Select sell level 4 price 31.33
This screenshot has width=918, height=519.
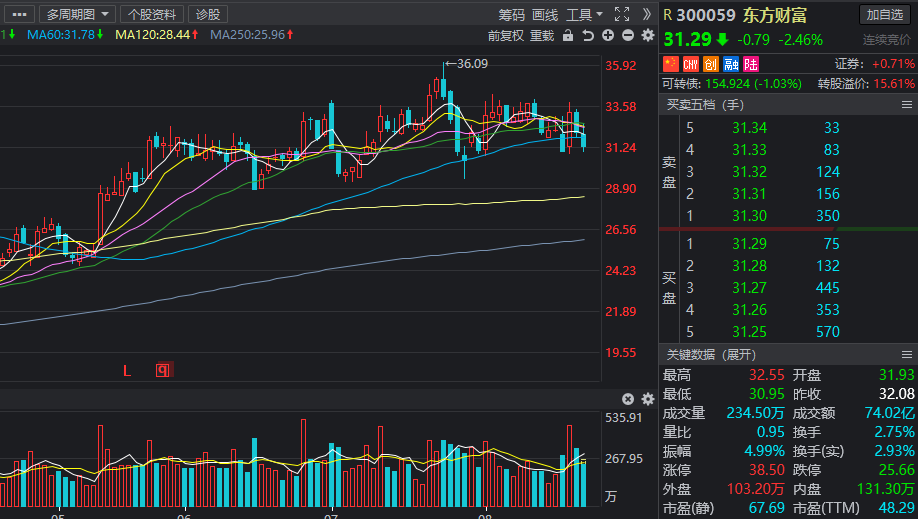coord(749,150)
